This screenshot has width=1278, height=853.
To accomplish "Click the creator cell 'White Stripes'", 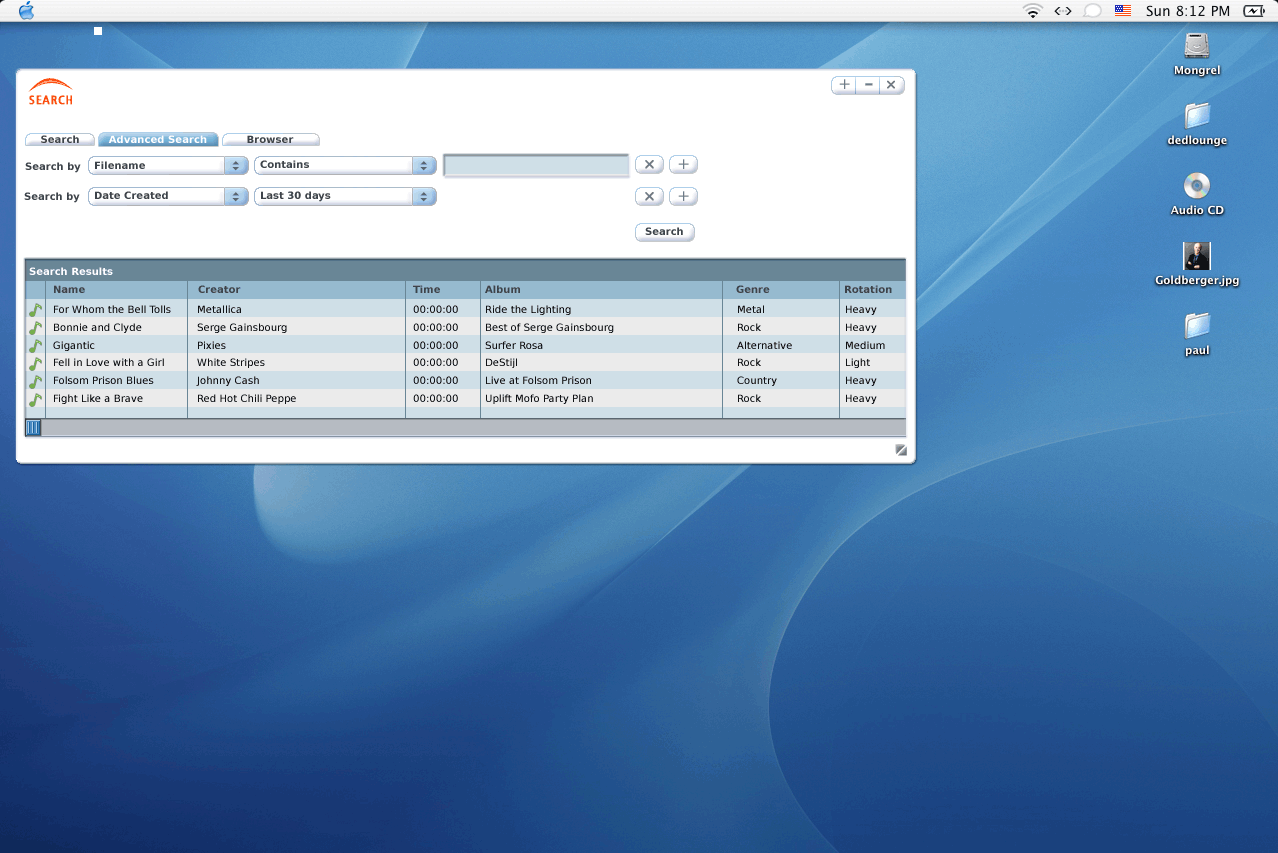I will (x=231, y=363).
